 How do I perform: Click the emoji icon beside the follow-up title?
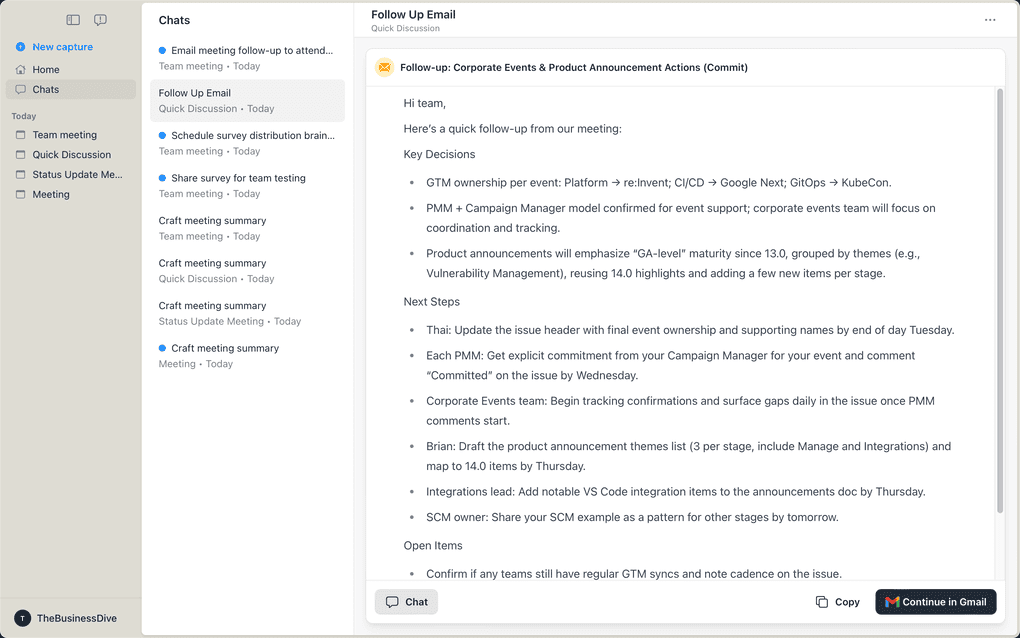[x=384, y=67]
